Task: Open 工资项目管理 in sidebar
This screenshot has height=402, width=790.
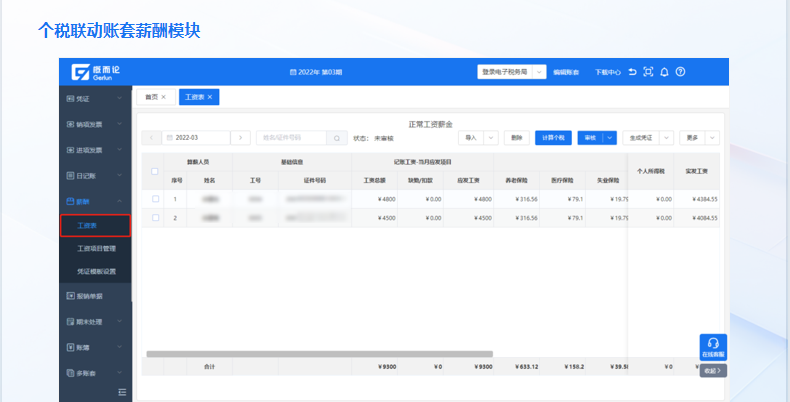Action: coord(96,249)
